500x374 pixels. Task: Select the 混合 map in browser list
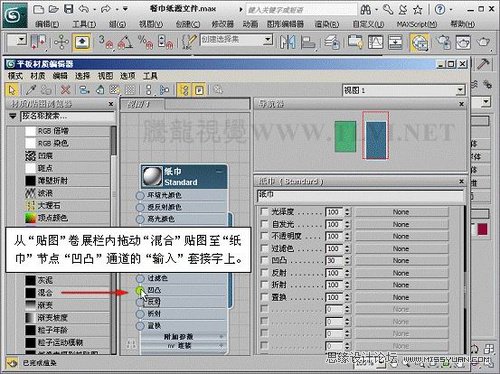pos(67,293)
